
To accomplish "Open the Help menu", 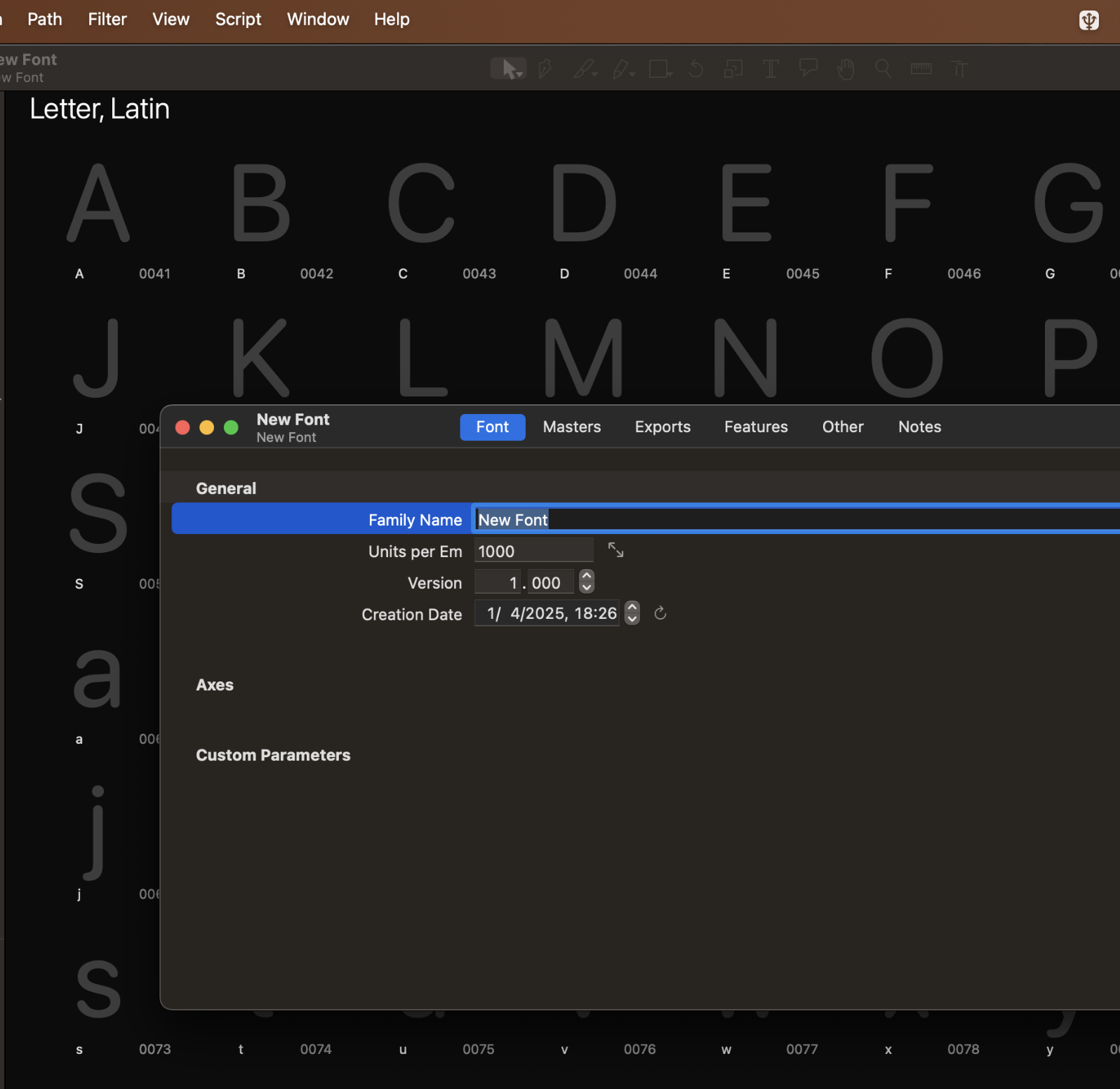I will tap(392, 19).
